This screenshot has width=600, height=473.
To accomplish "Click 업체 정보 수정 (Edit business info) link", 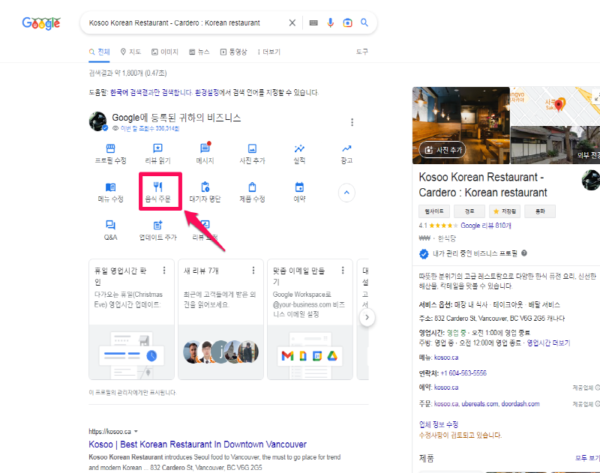I will 439,424.
